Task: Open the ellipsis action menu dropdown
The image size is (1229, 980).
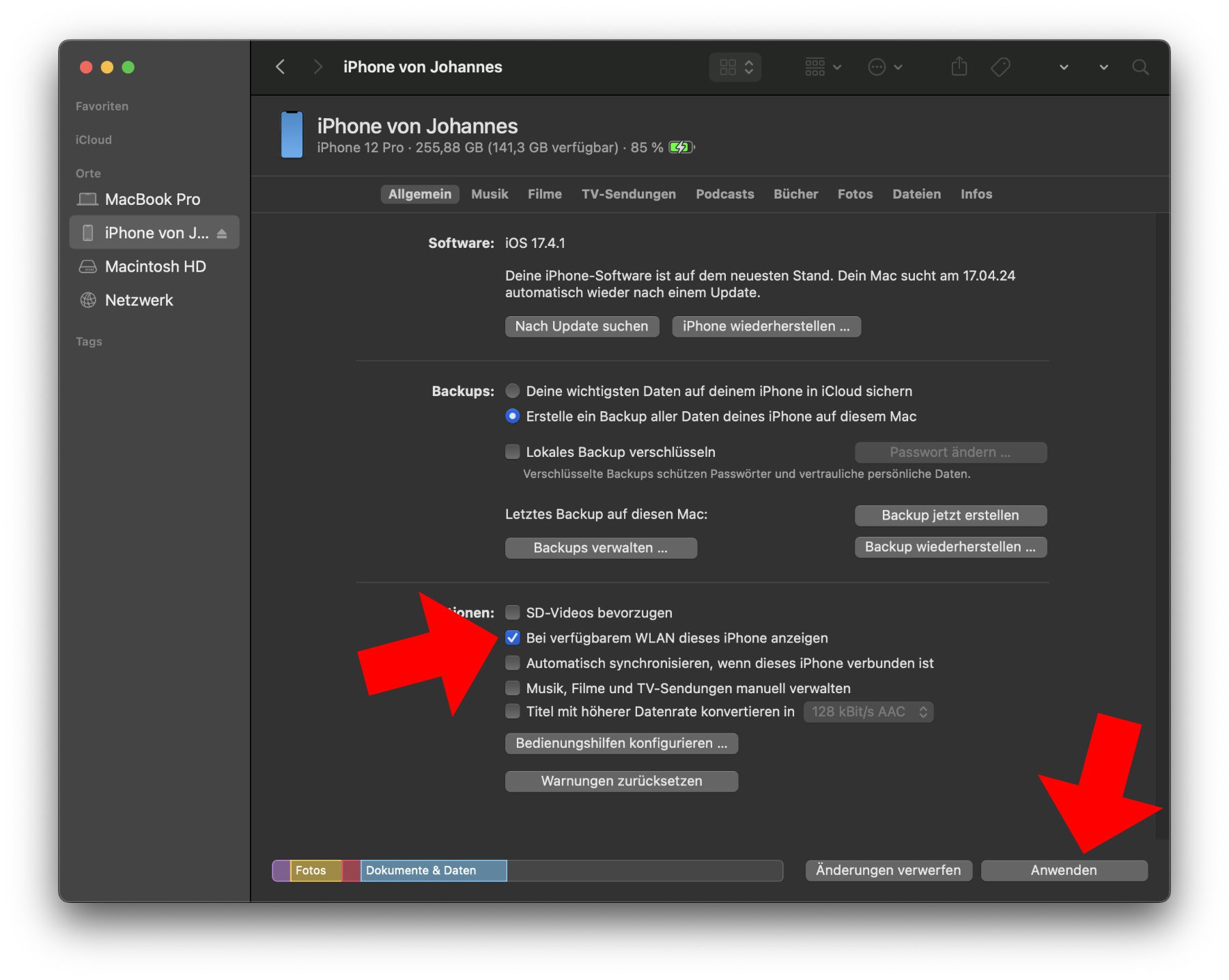Action: pyautogui.click(x=885, y=67)
